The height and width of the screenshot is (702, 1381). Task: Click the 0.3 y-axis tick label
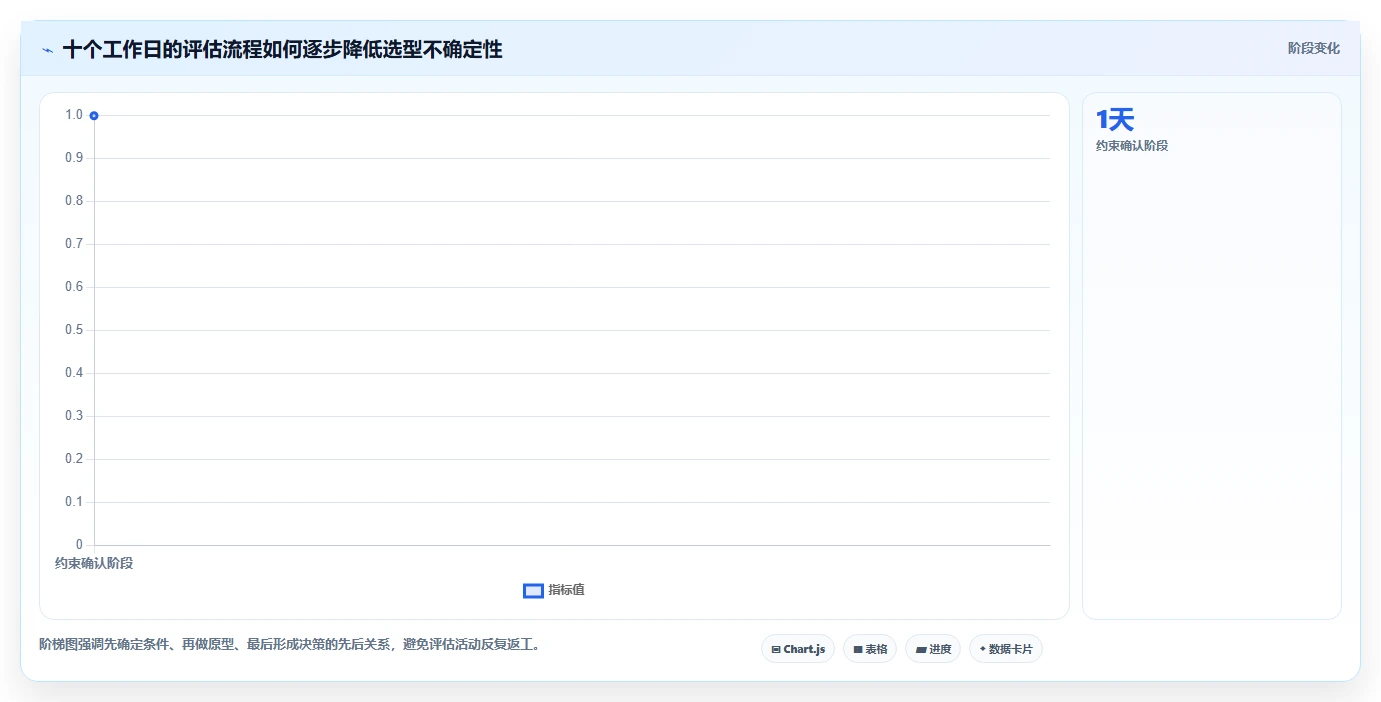[x=74, y=416]
